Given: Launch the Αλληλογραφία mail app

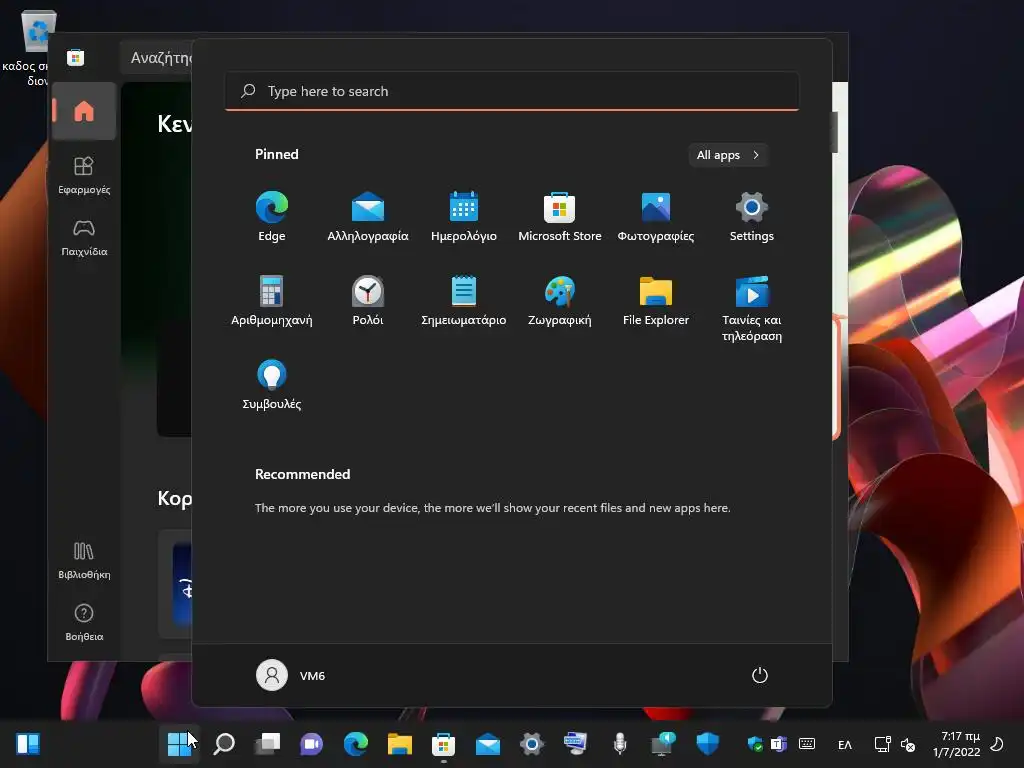Looking at the screenshot, I should (368, 217).
